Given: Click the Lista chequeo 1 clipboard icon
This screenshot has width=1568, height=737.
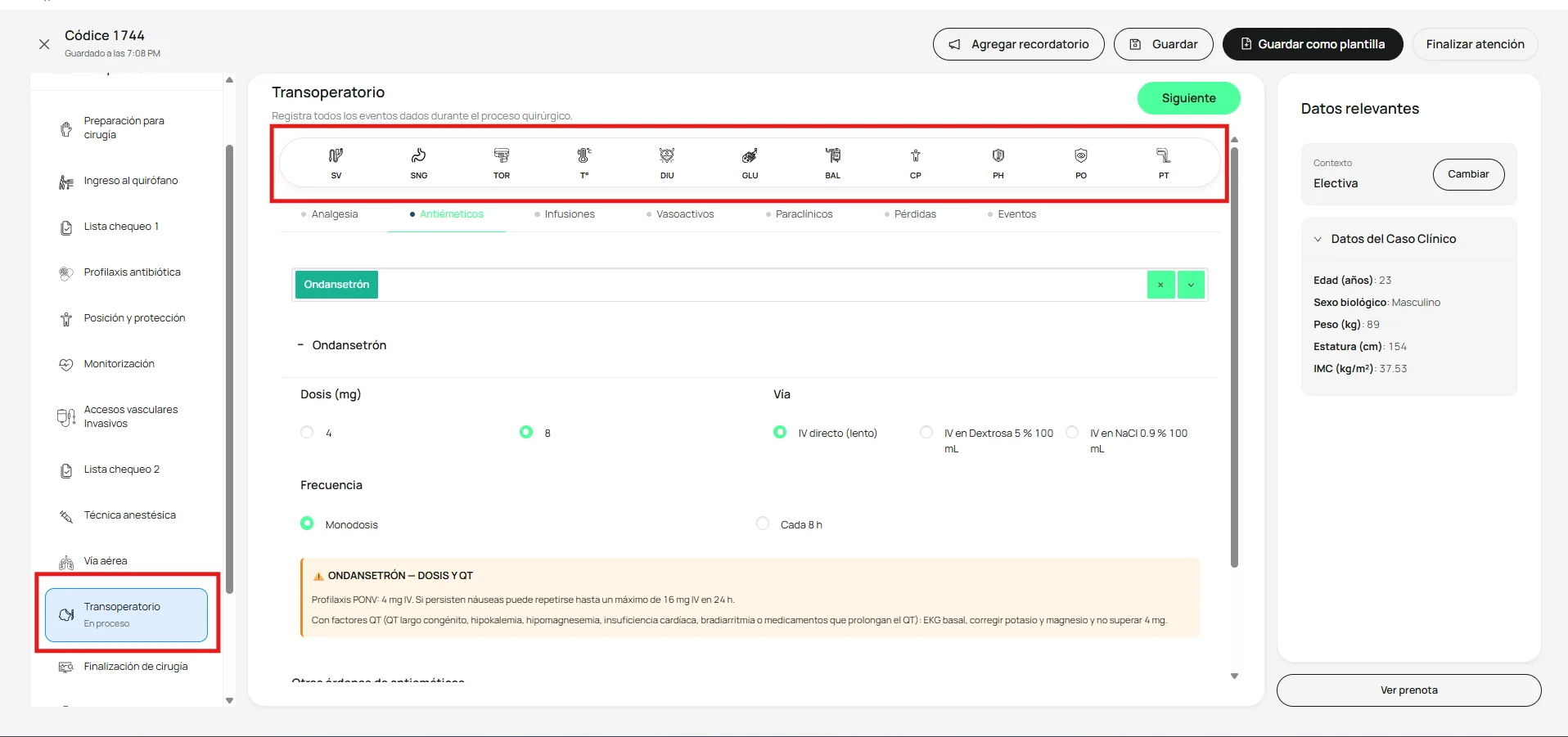Looking at the screenshot, I should [66, 227].
